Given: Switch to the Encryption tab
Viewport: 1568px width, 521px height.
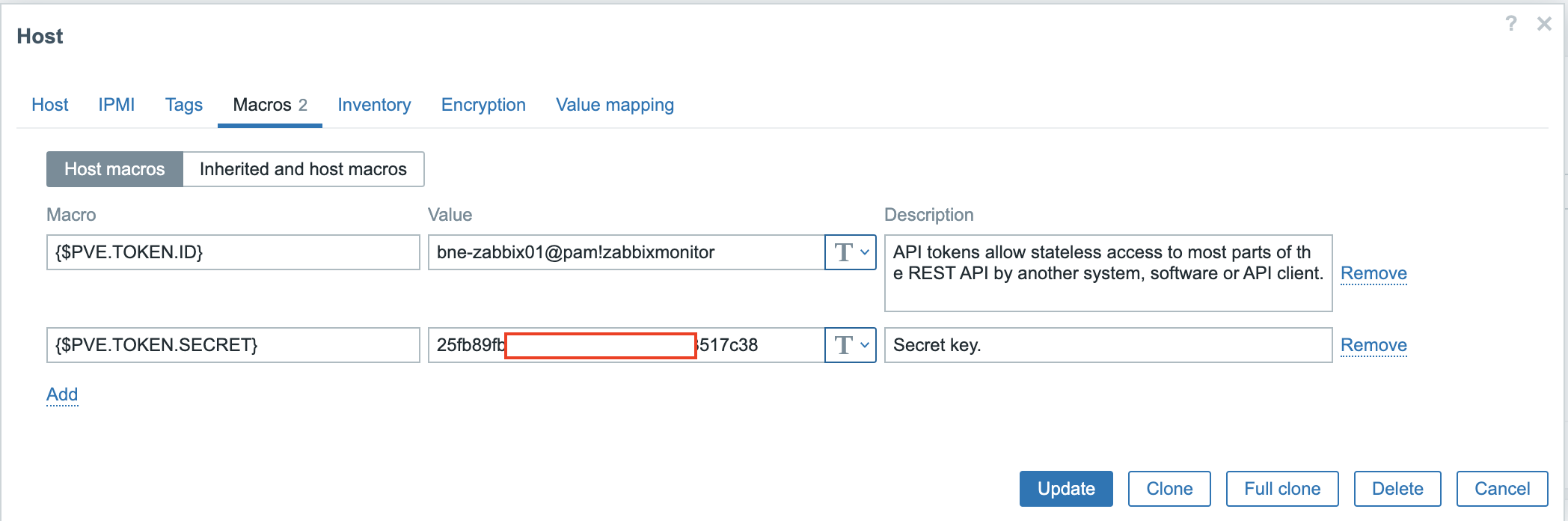Looking at the screenshot, I should tap(483, 105).
